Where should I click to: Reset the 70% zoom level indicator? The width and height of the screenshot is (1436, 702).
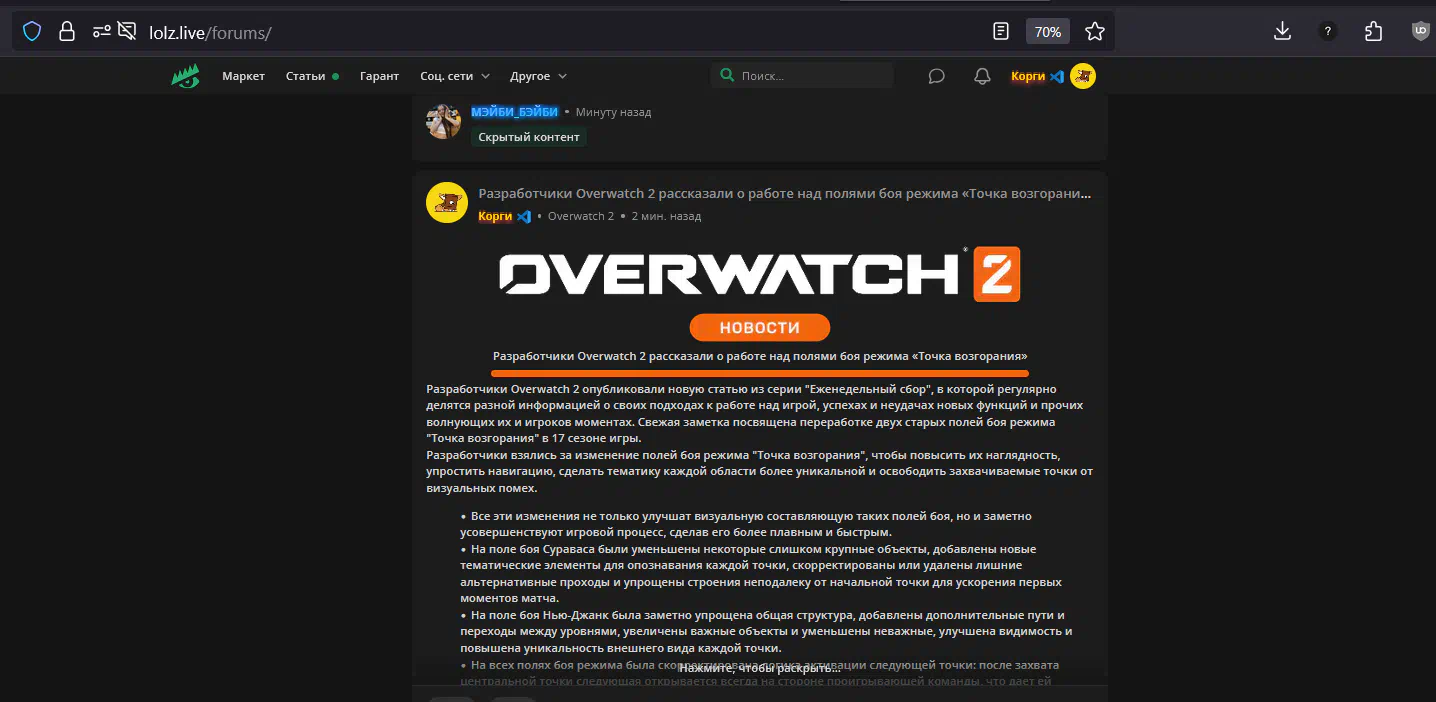pos(1048,32)
